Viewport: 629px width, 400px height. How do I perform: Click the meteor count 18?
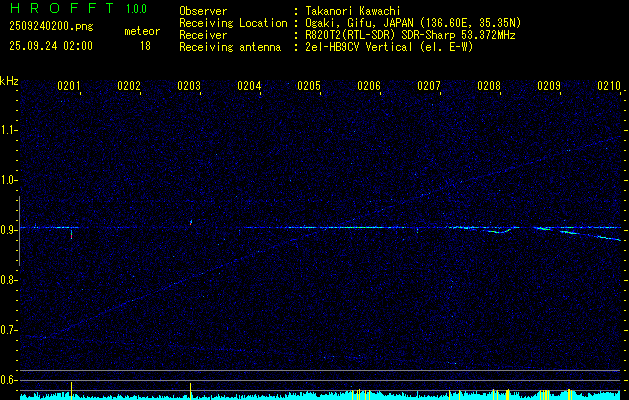click(x=145, y=46)
